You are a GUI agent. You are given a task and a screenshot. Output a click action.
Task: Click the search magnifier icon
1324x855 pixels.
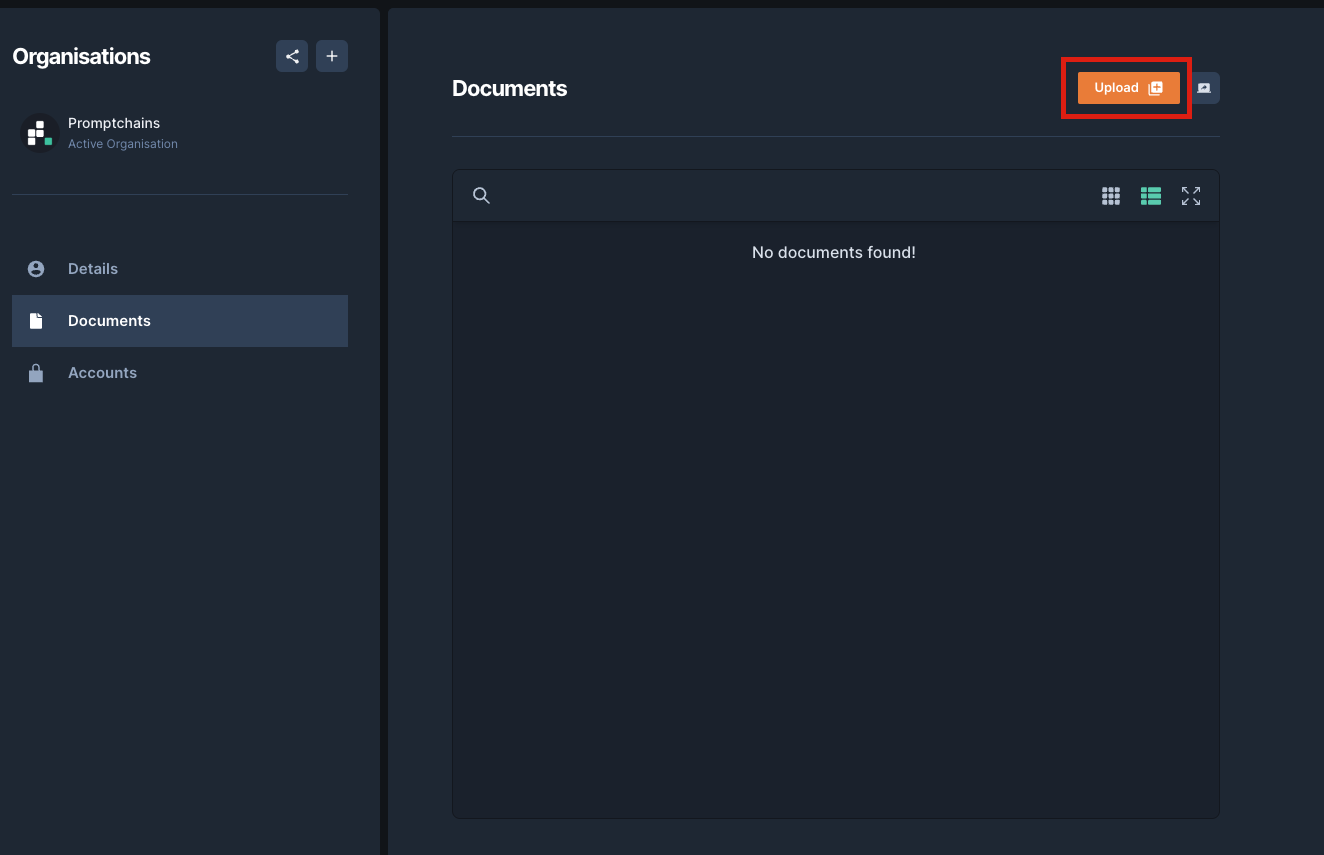(481, 195)
